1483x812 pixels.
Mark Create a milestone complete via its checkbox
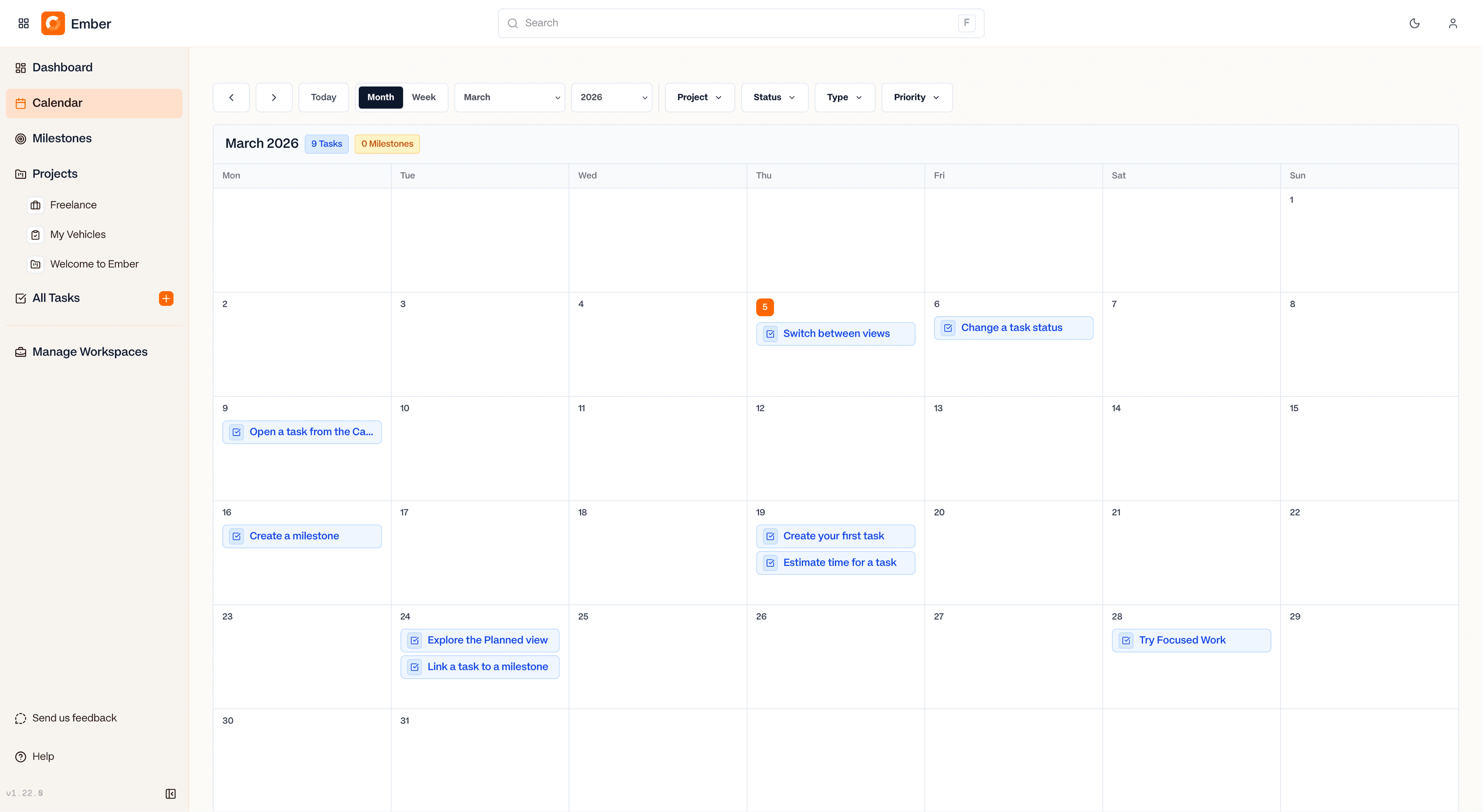237,536
